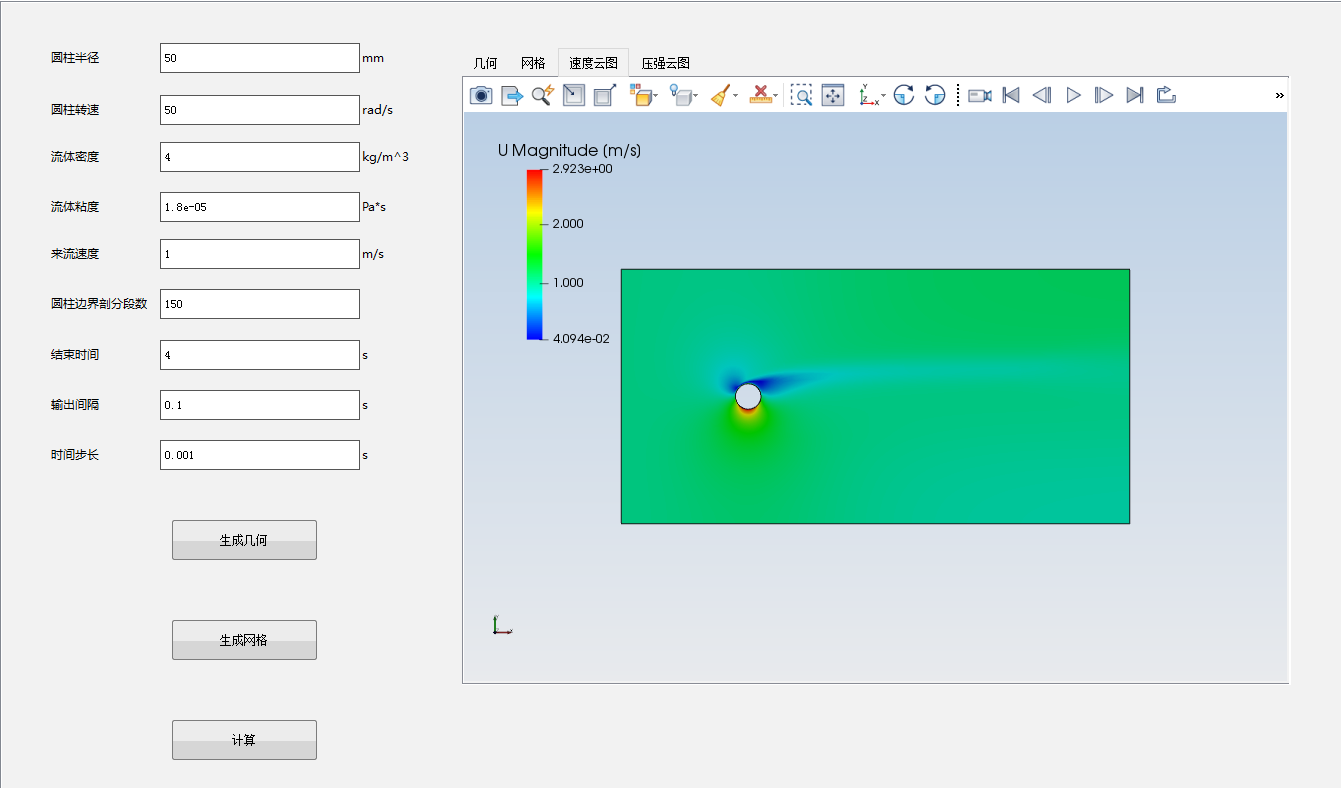Click the orientation axes widget in viewer
This screenshot has height=788, width=1341.
502,625
